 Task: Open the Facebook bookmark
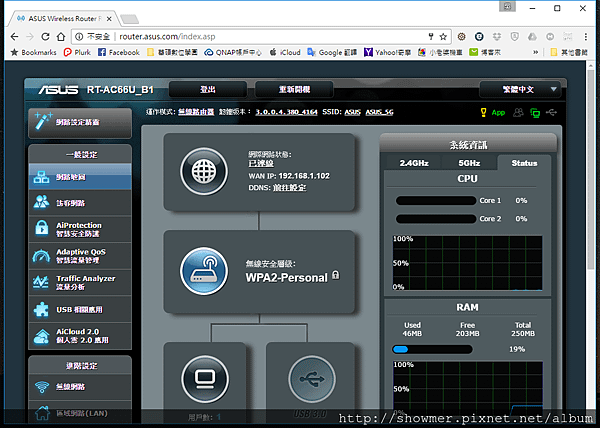click(119, 52)
